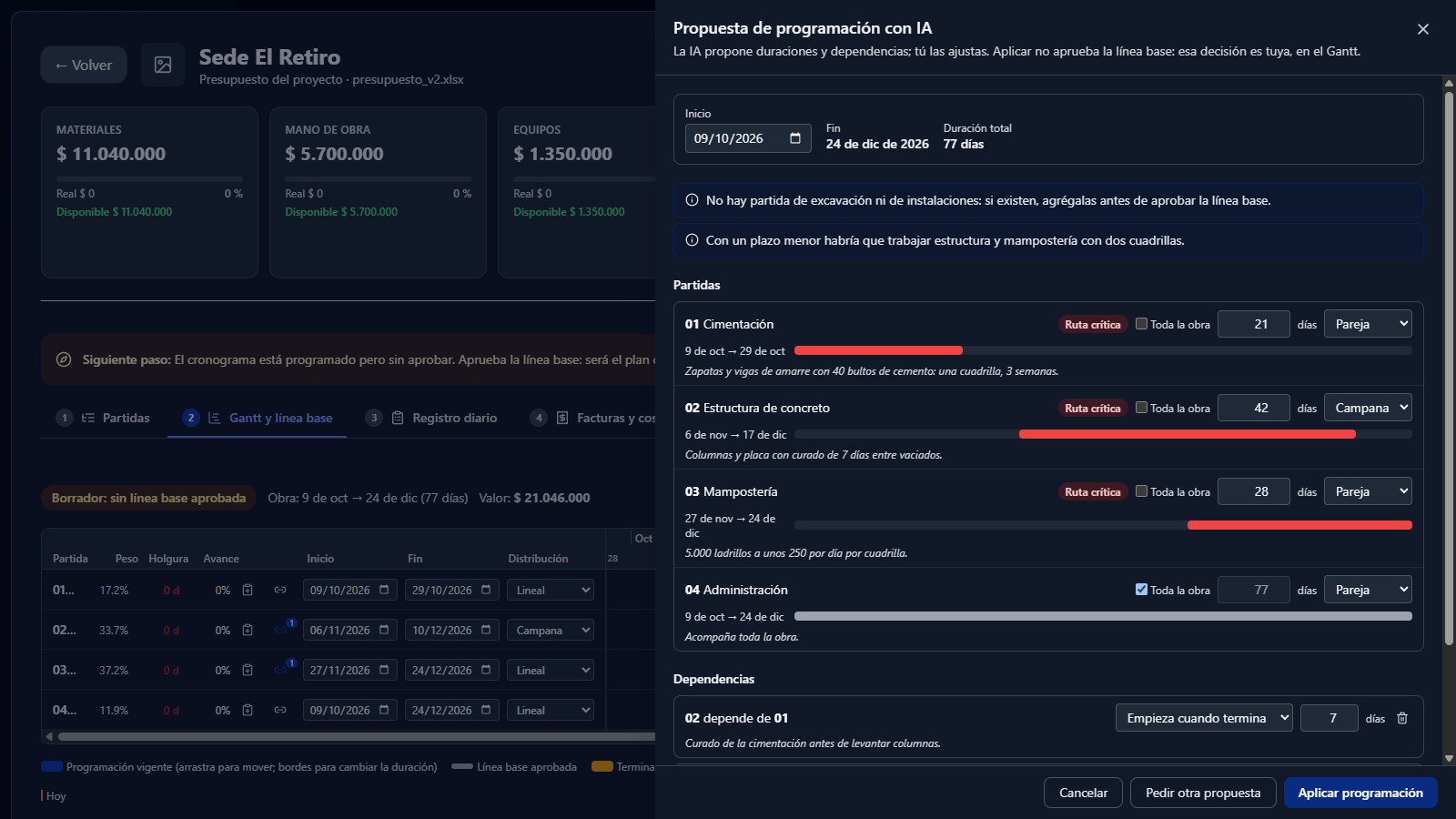This screenshot has height=819, width=1456.
Task: Open the Campana distribution dropdown in row 02
Action: tap(550, 630)
